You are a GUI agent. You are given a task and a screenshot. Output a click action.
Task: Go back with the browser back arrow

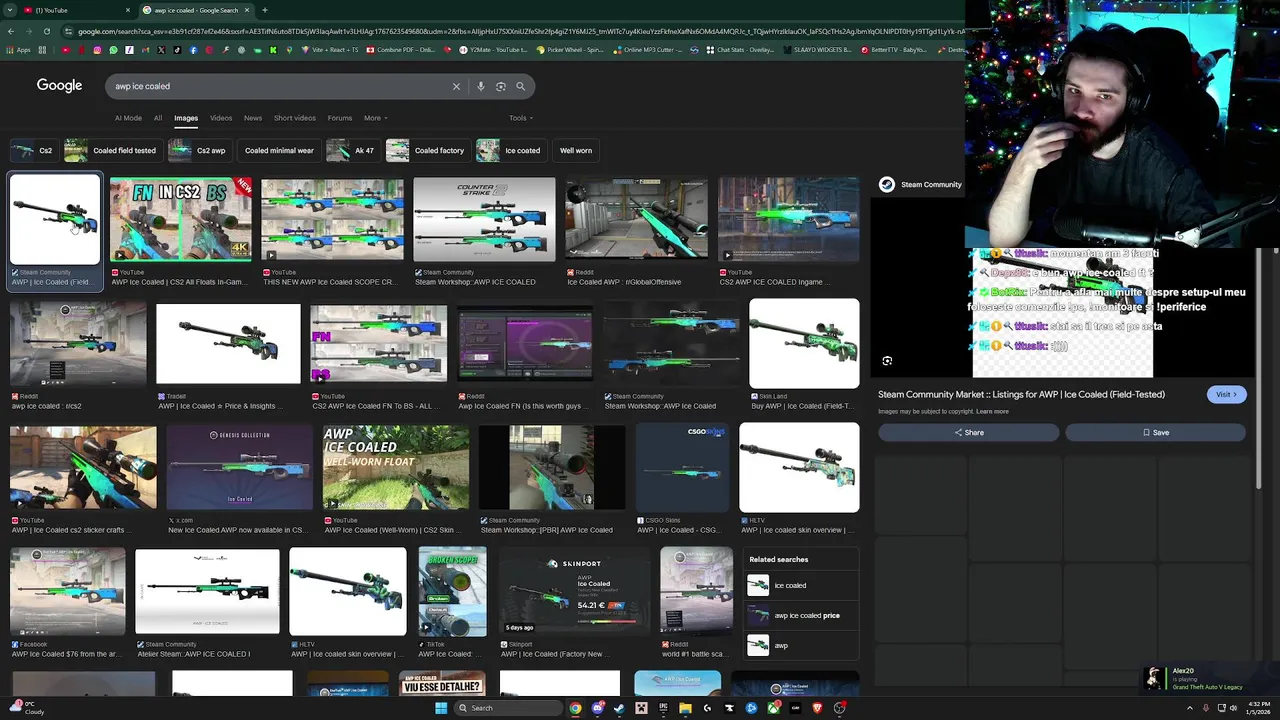point(10,31)
